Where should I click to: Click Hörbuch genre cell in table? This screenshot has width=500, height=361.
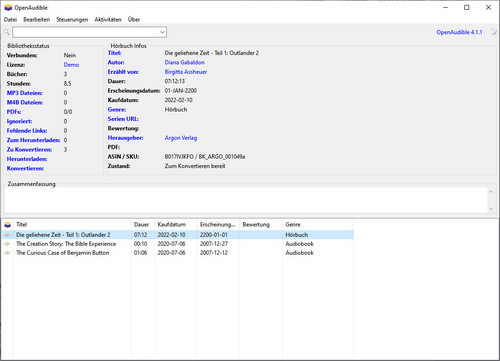[297, 235]
